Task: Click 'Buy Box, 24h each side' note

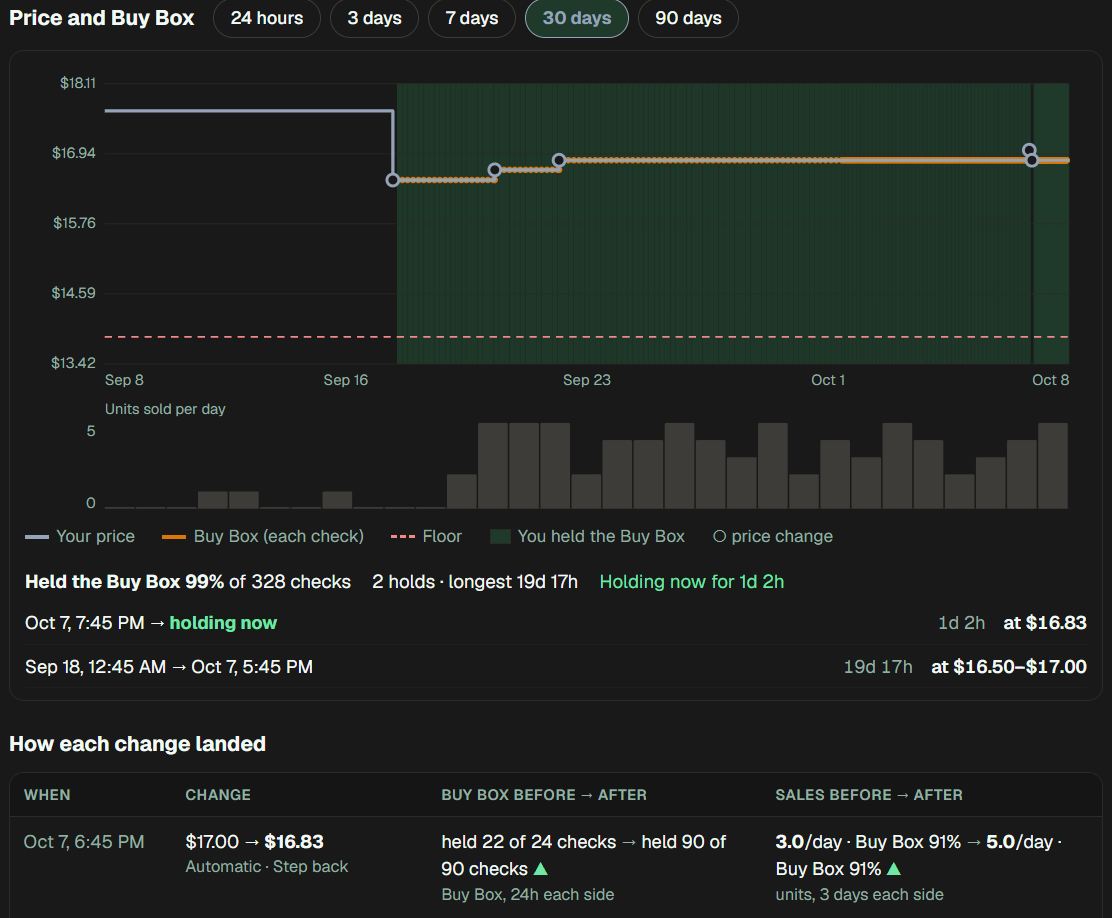Action: tap(528, 895)
